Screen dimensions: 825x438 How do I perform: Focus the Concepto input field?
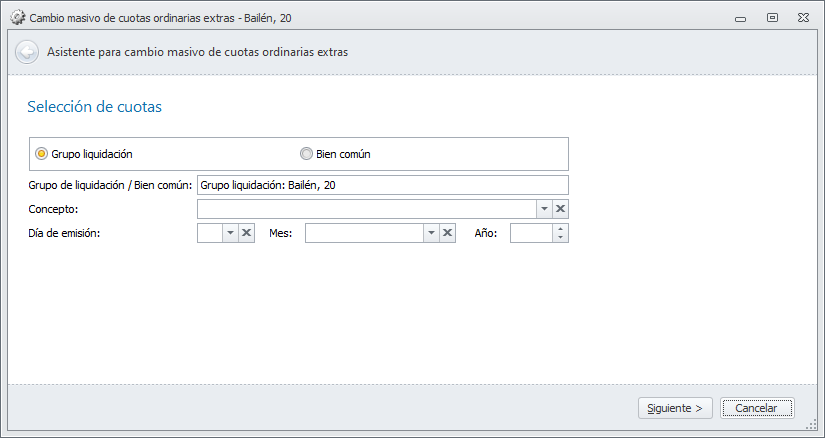pos(366,209)
